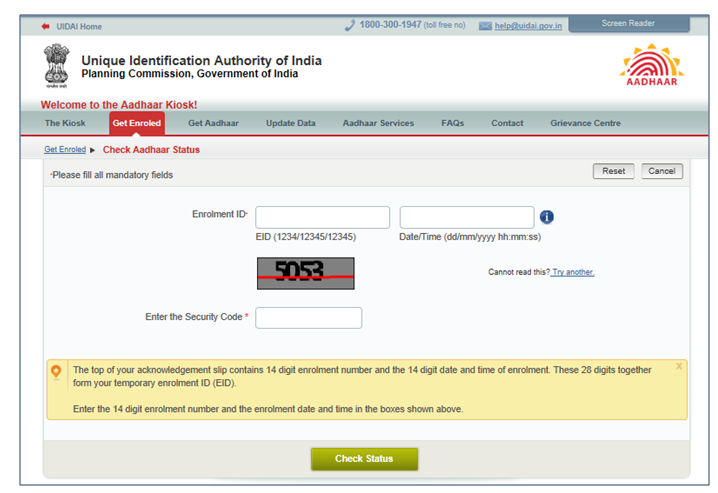Open the Update Data tab
The width and height of the screenshot is (718, 493).
pyautogui.click(x=291, y=123)
